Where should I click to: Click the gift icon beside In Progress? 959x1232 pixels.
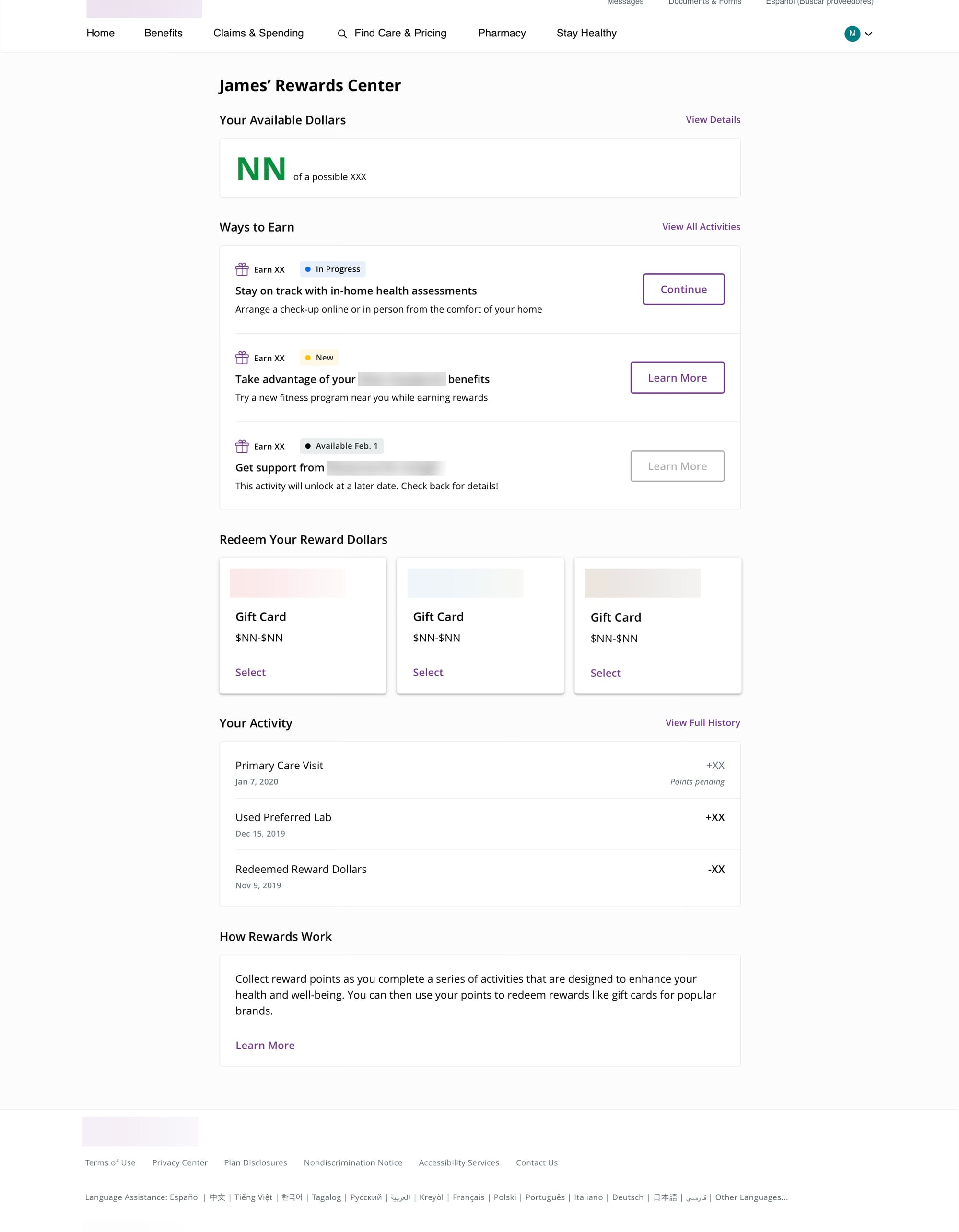[x=242, y=269]
